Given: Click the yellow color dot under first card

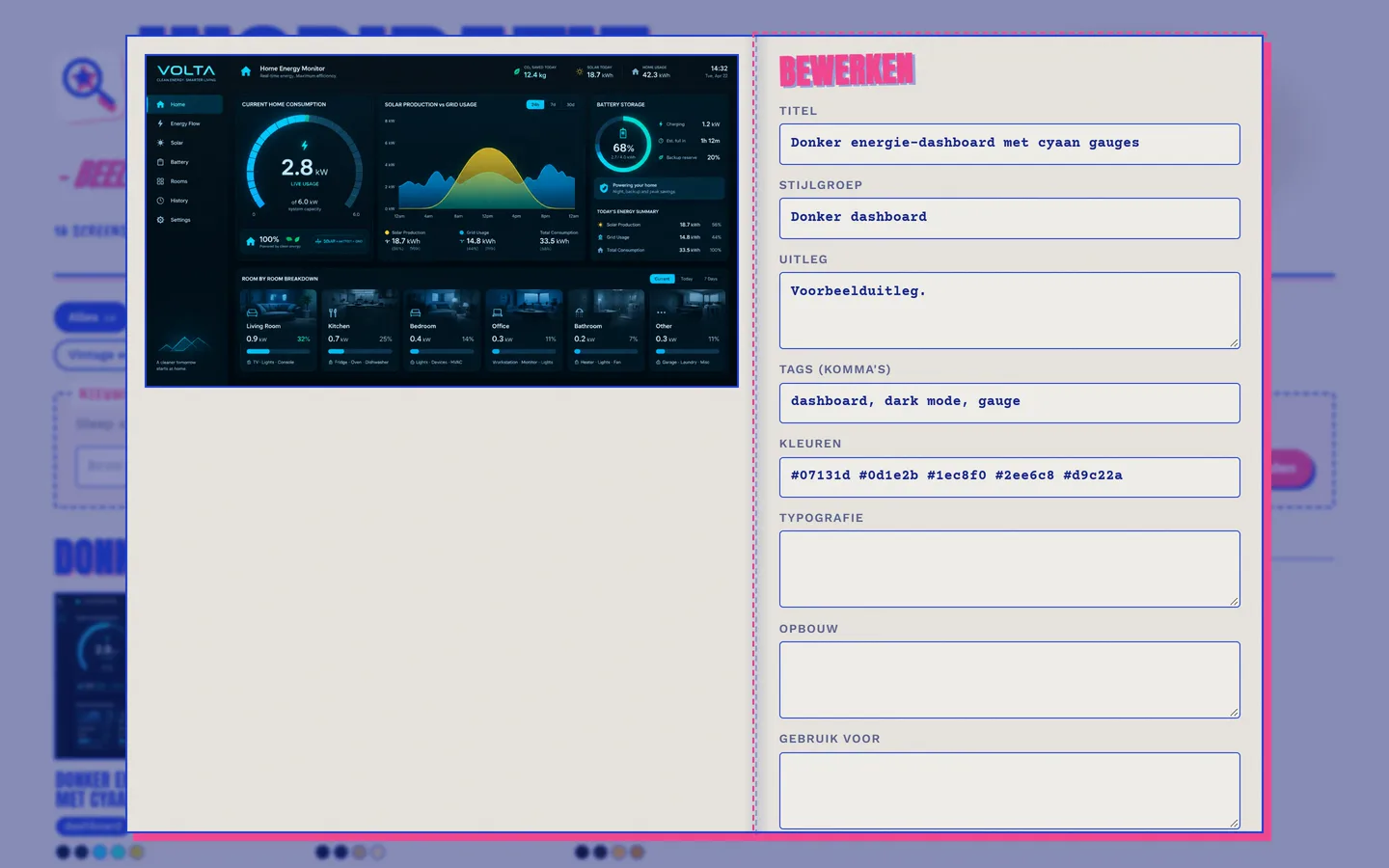Looking at the screenshot, I should click(x=136, y=852).
